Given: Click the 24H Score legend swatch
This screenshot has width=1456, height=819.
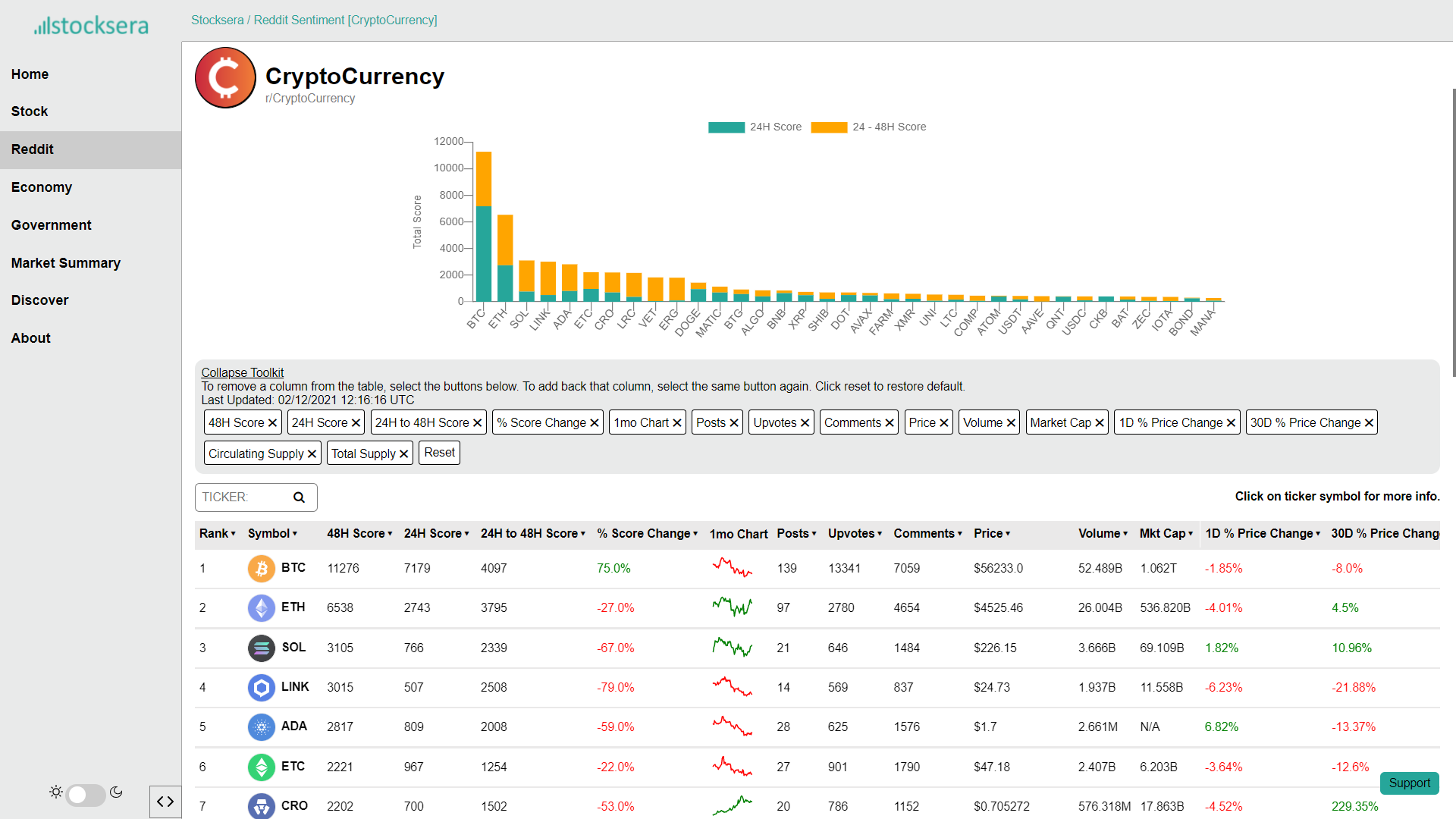Looking at the screenshot, I should 726,127.
